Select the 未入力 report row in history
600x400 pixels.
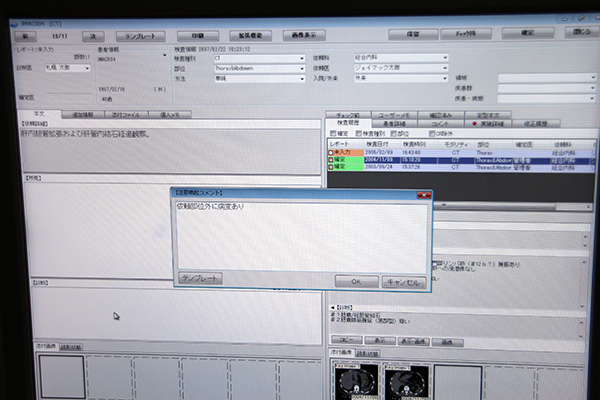(341, 151)
